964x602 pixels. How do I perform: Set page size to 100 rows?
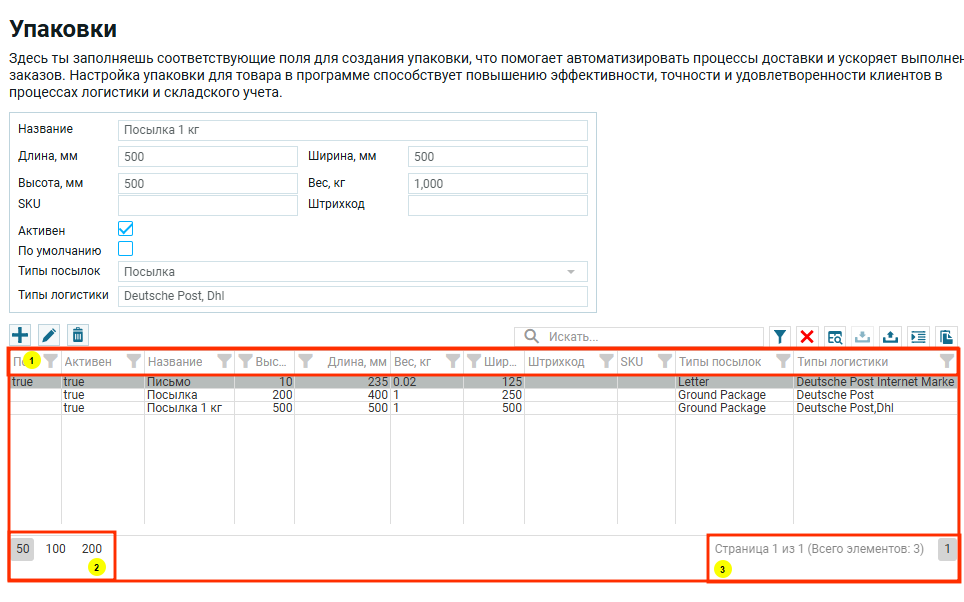click(56, 548)
